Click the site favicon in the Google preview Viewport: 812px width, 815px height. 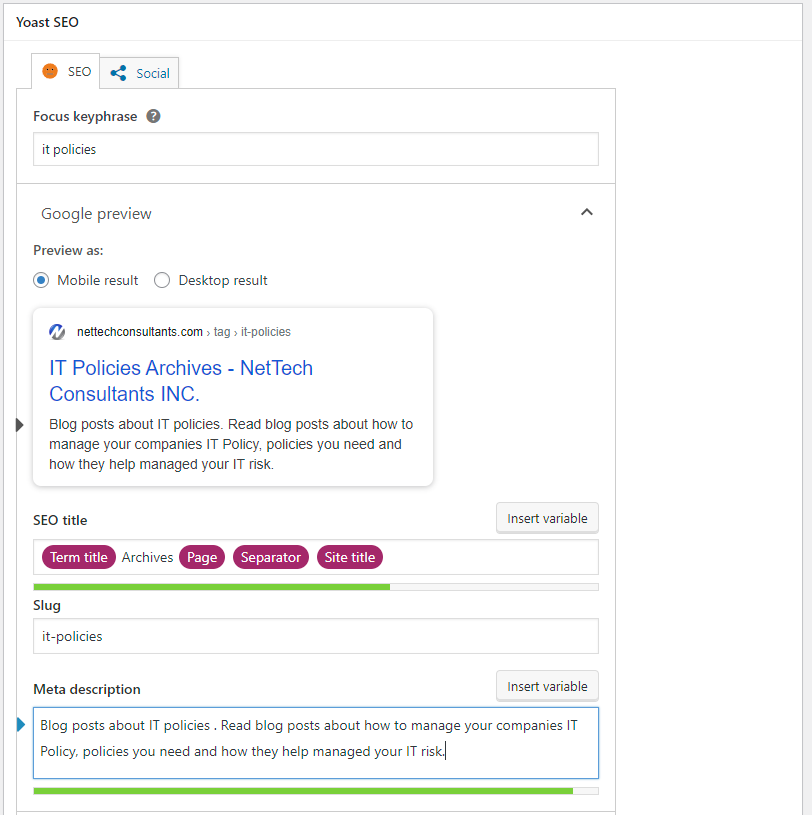pos(57,331)
